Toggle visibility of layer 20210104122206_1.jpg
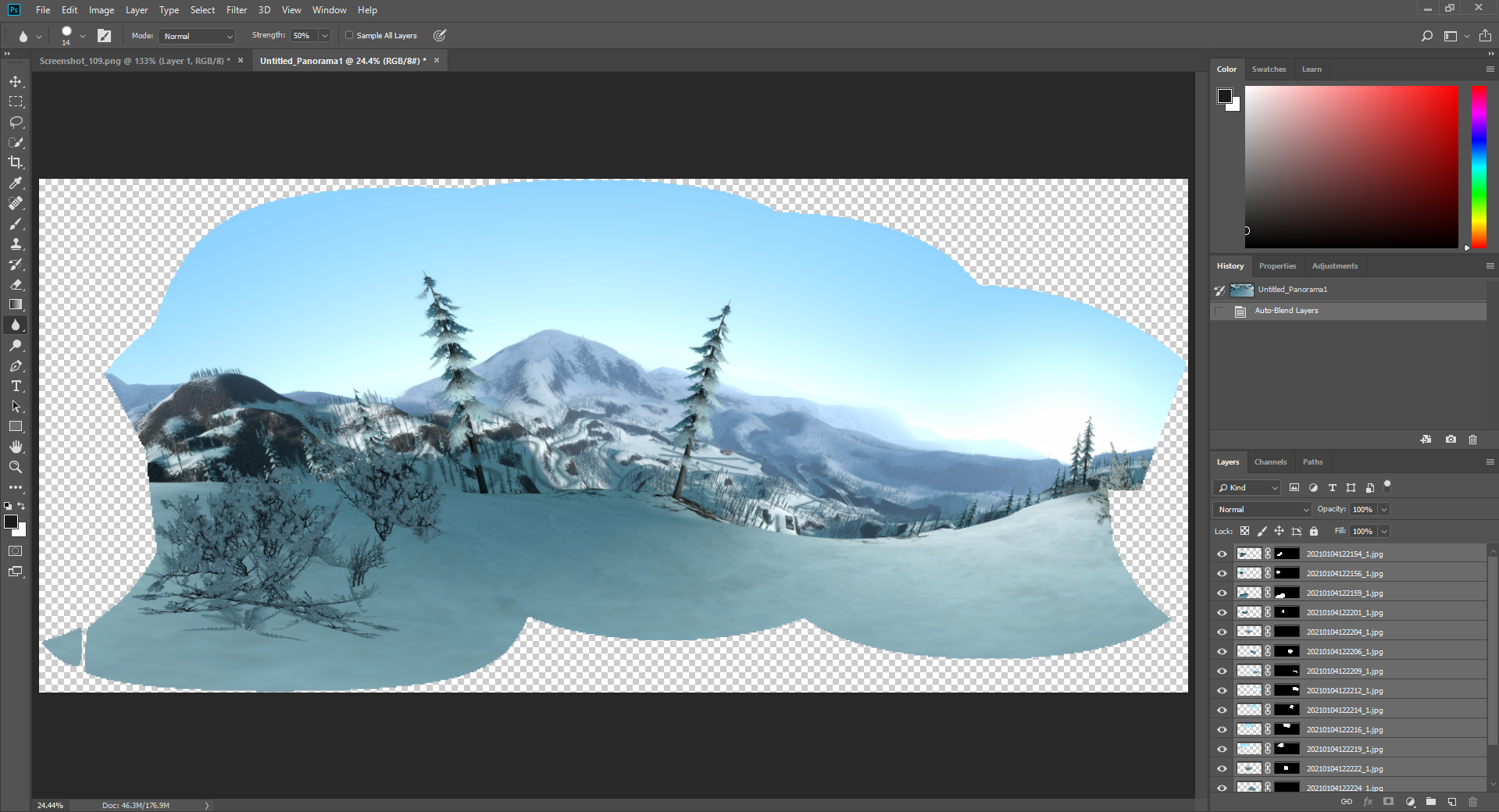The width and height of the screenshot is (1499, 812). (x=1222, y=651)
